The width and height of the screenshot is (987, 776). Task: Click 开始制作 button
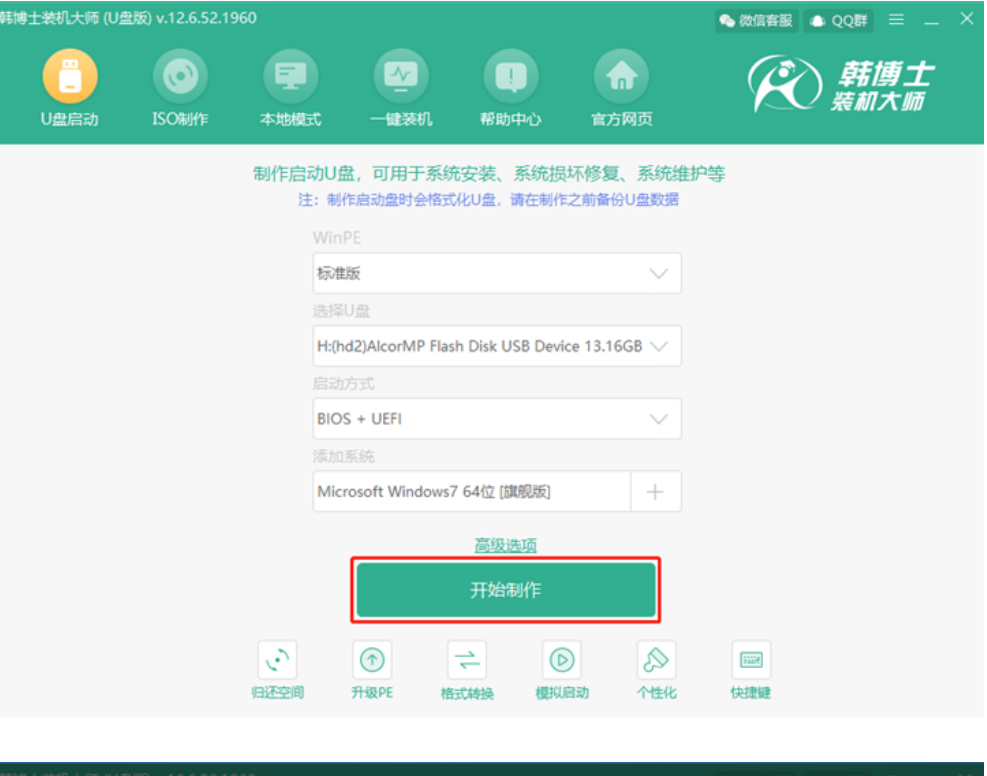505,590
